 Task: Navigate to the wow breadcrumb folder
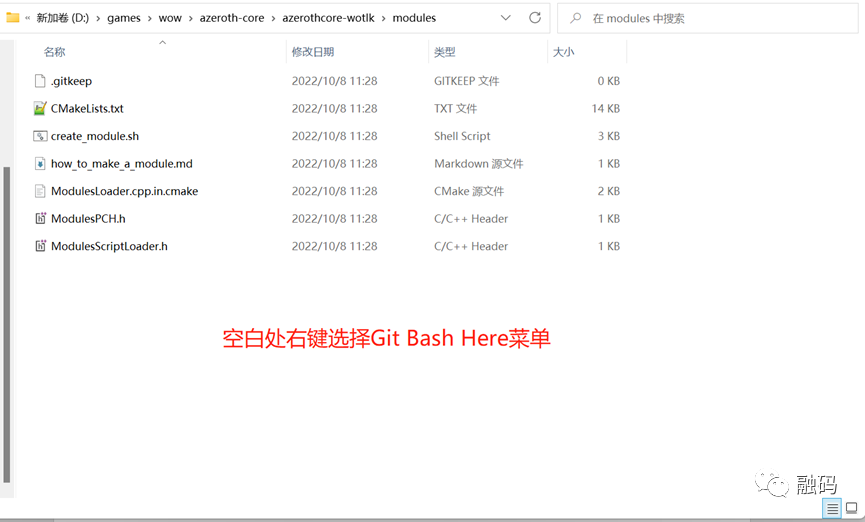[169, 18]
